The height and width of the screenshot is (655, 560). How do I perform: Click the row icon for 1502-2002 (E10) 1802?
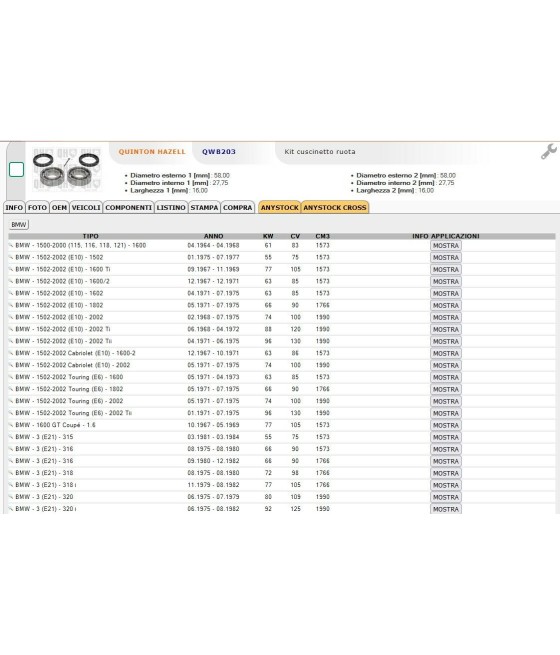pyautogui.click(x=11, y=305)
